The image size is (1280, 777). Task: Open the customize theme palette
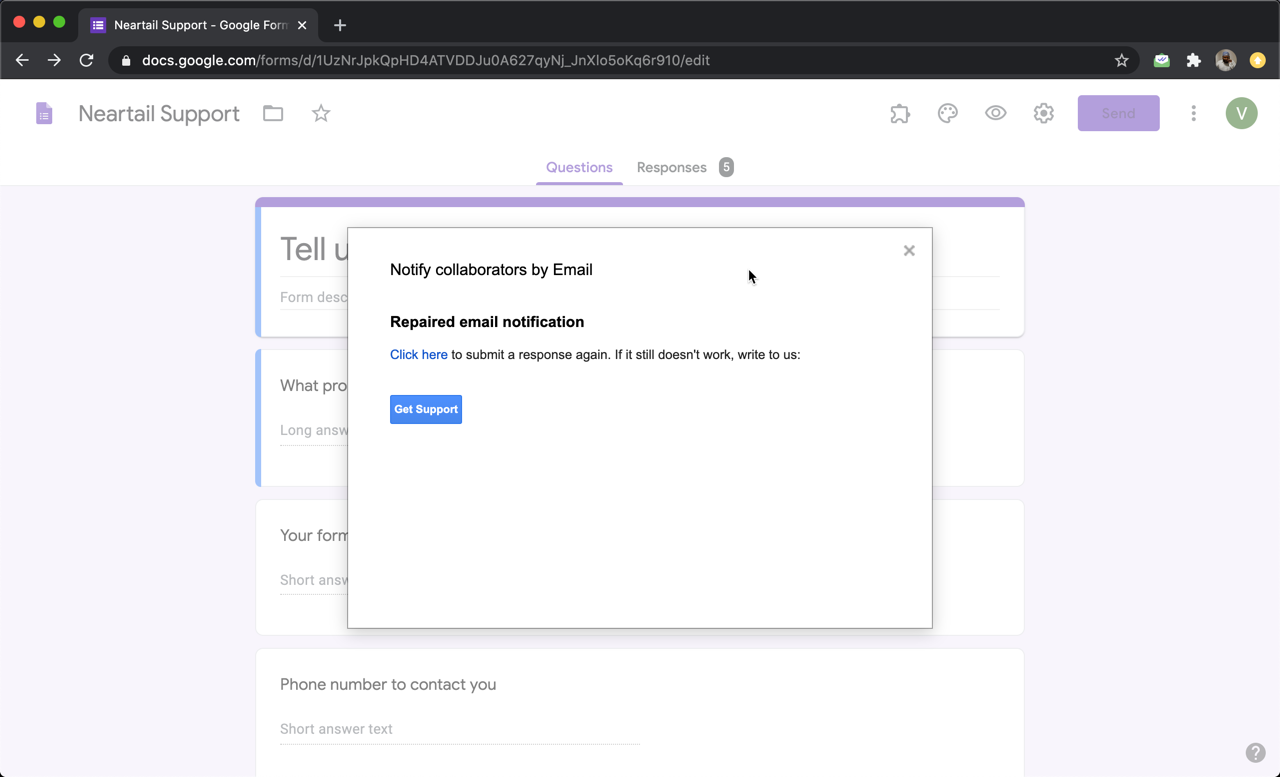(948, 114)
